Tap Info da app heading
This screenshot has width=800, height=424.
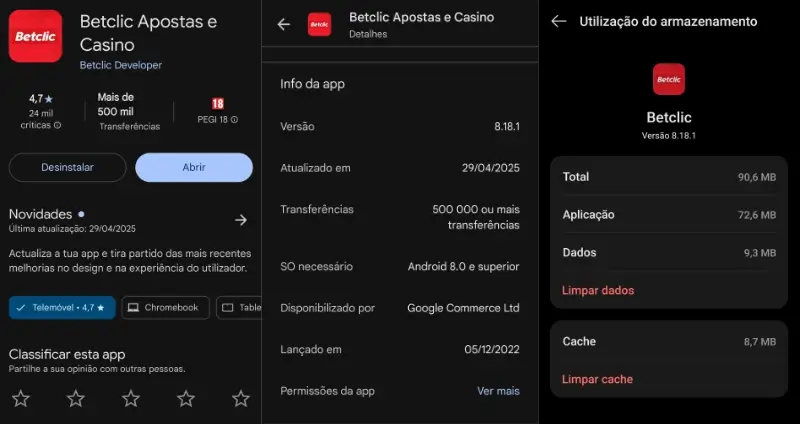(x=312, y=84)
